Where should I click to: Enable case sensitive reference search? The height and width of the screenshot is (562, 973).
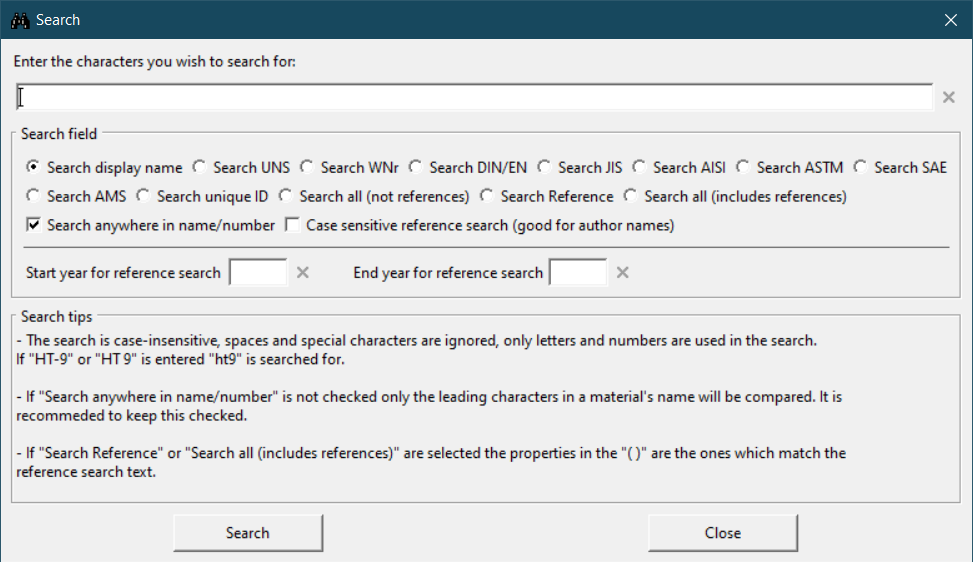[293, 226]
